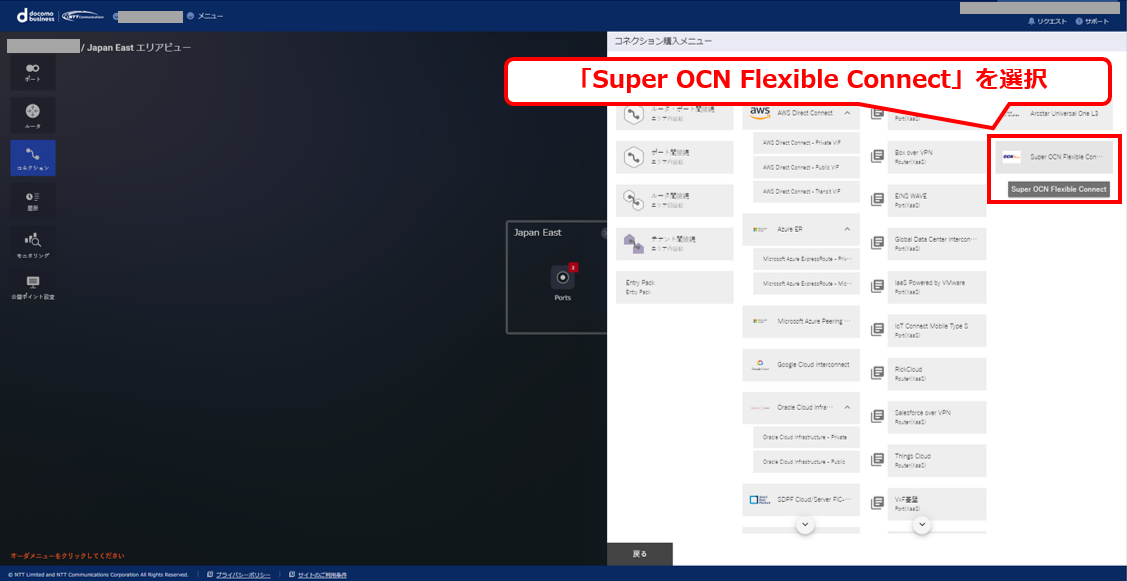Viewport: 1127px width, 581px height.
Task: Click document icon beside Salesforce over VPN
Action: (x=877, y=416)
